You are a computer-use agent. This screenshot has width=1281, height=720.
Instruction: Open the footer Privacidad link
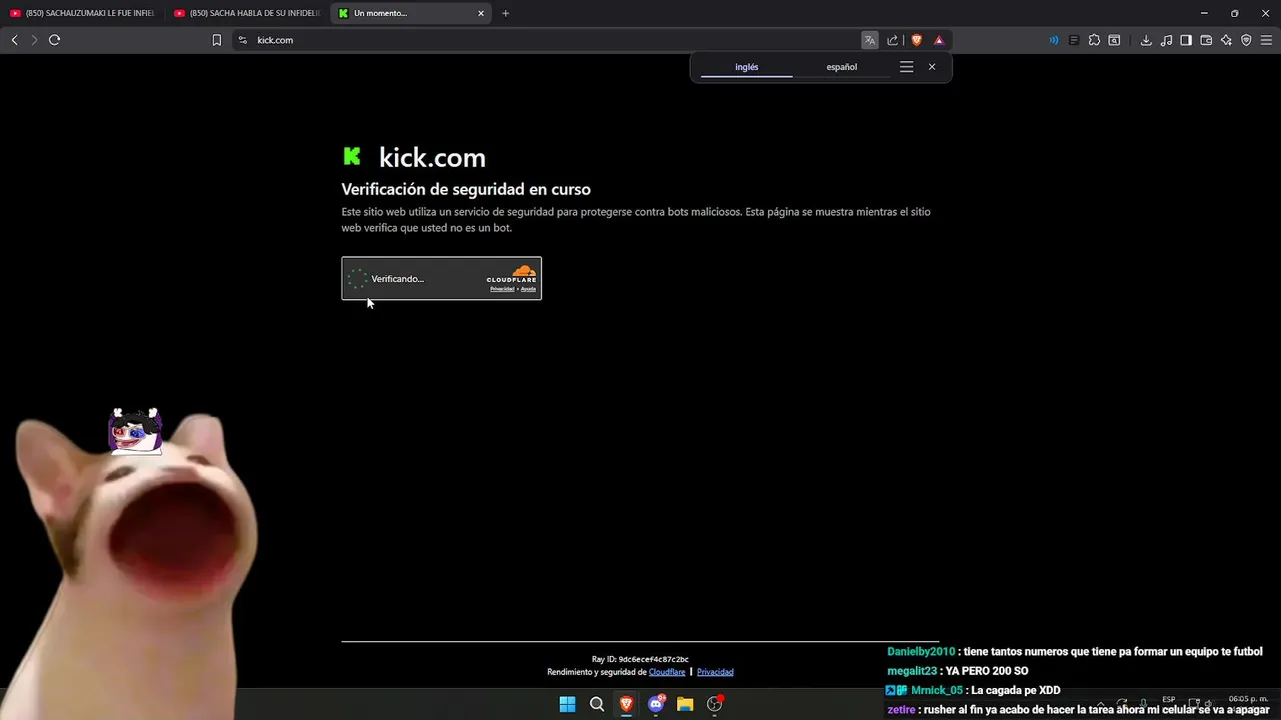coord(715,672)
